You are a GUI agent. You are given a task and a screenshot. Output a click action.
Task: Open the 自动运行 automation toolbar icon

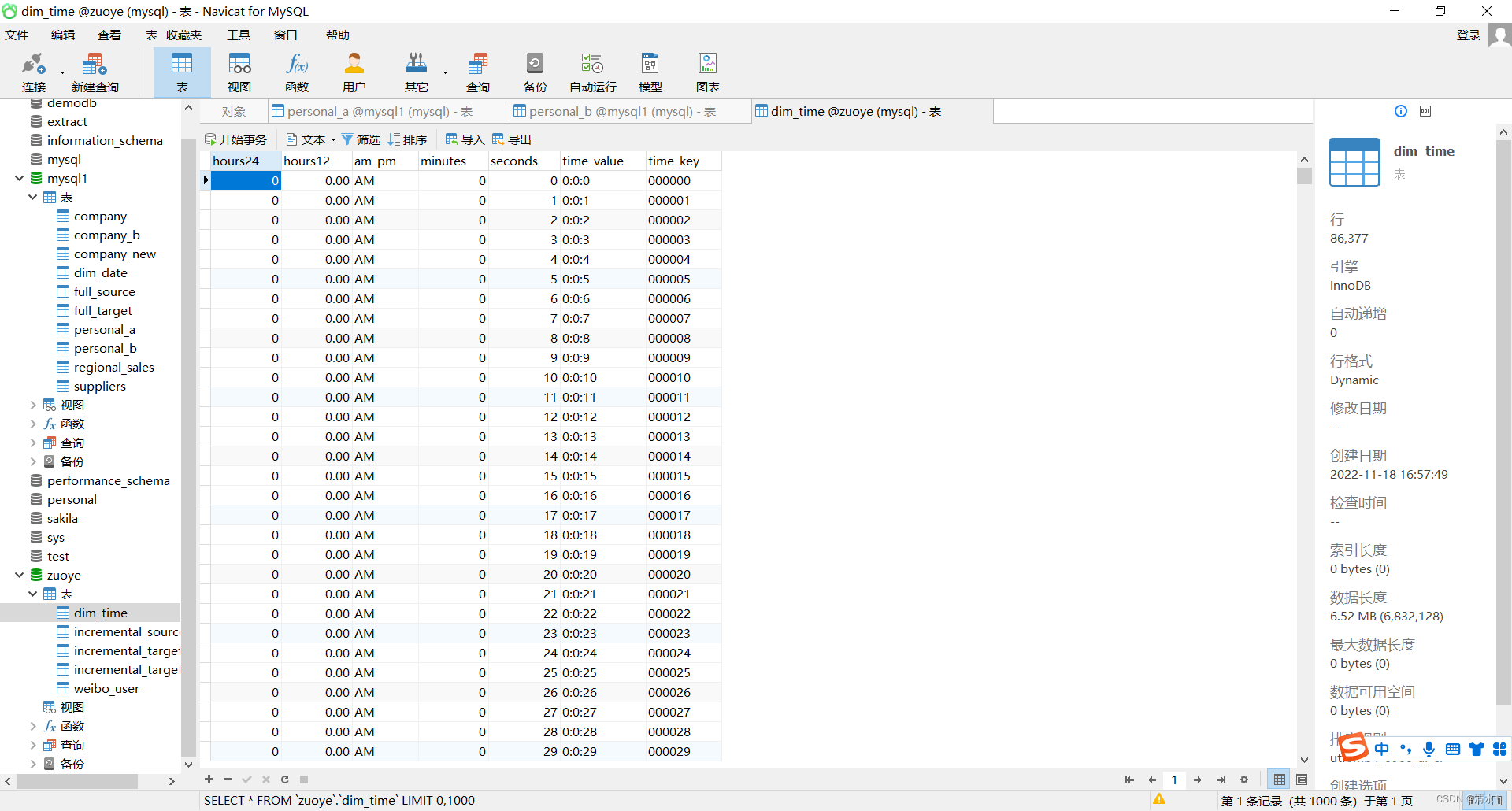(x=592, y=72)
